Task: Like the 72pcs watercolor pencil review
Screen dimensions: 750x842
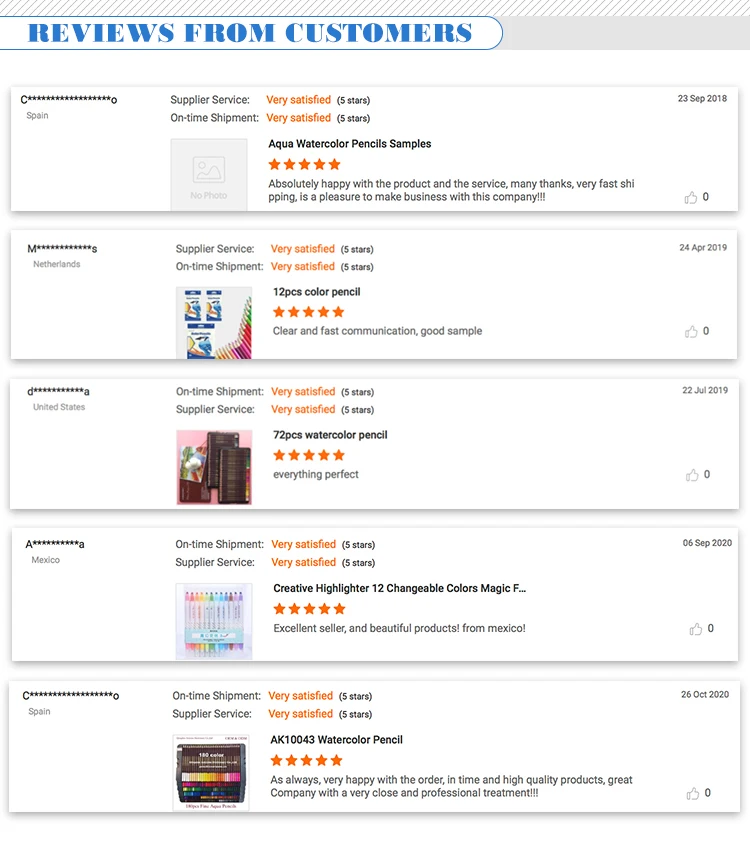Action: (x=692, y=475)
